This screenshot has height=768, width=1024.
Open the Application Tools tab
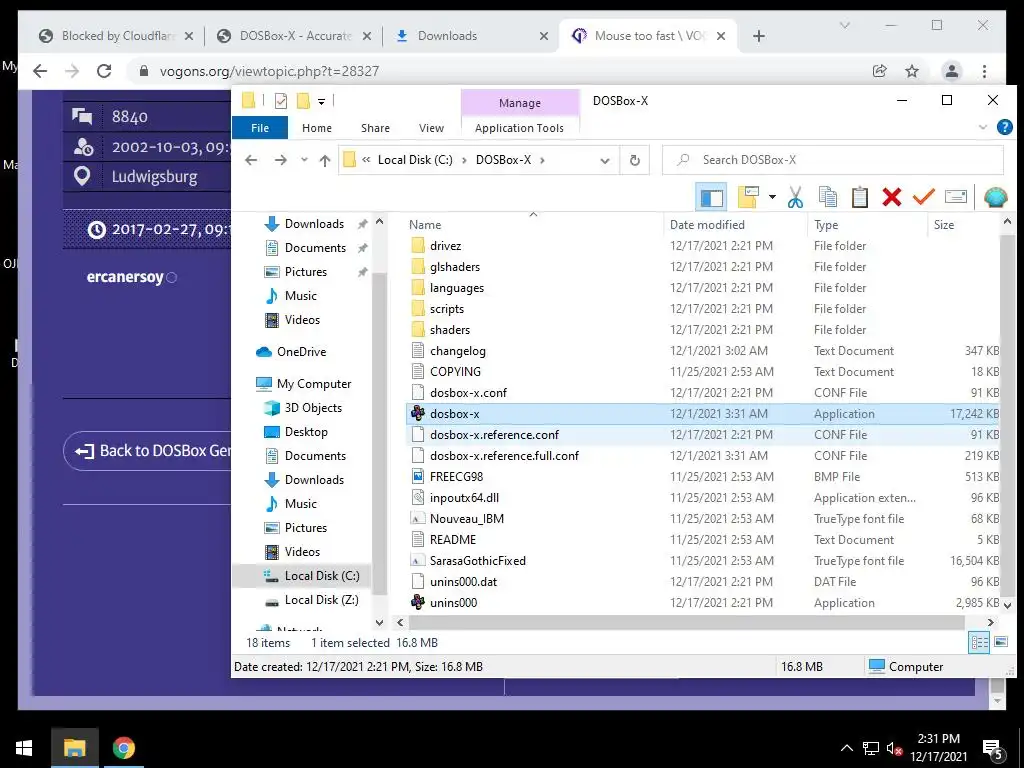519,128
